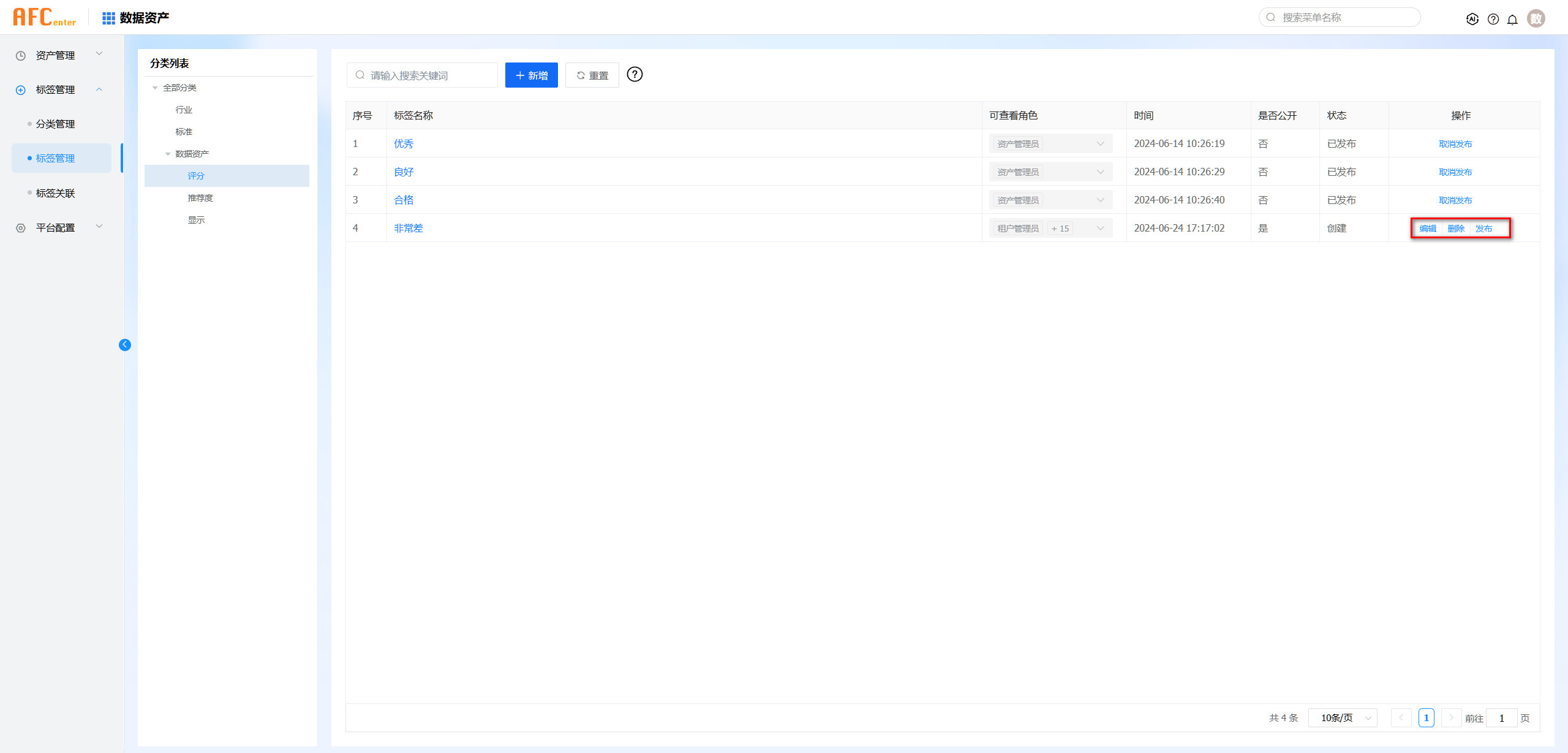Click 取消发布 for 优秀 row
This screenshot has width=1568, height=753.
1455,144
